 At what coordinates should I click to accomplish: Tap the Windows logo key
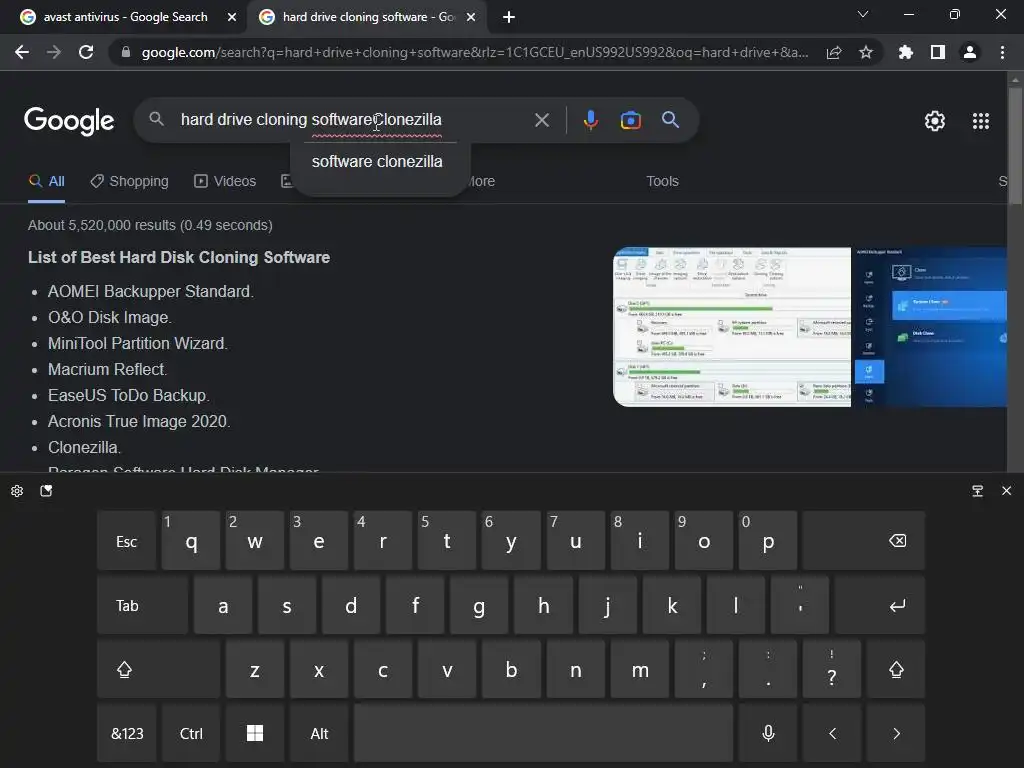click(x=255, y=734)
